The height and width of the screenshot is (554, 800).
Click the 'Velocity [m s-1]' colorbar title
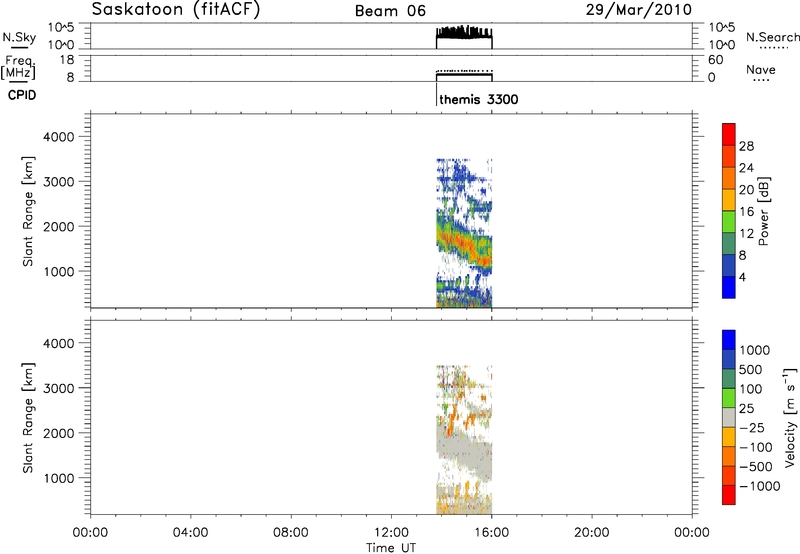(x=790, y=417)
